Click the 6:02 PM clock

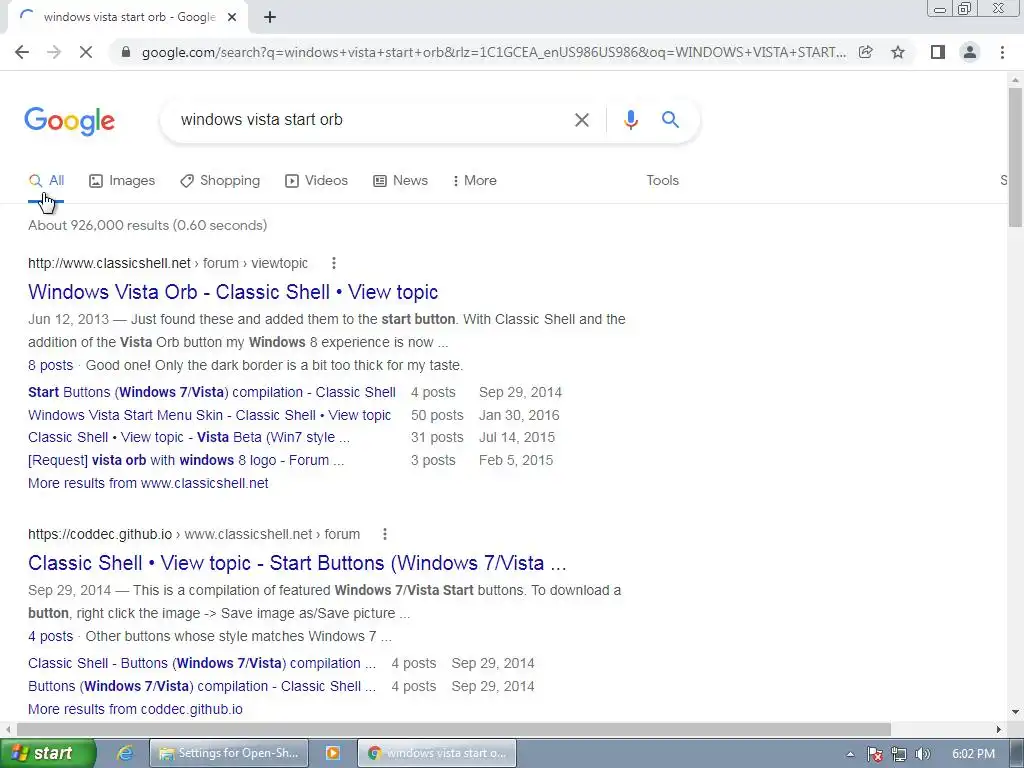pyautogui.click(x=973, y=754)
